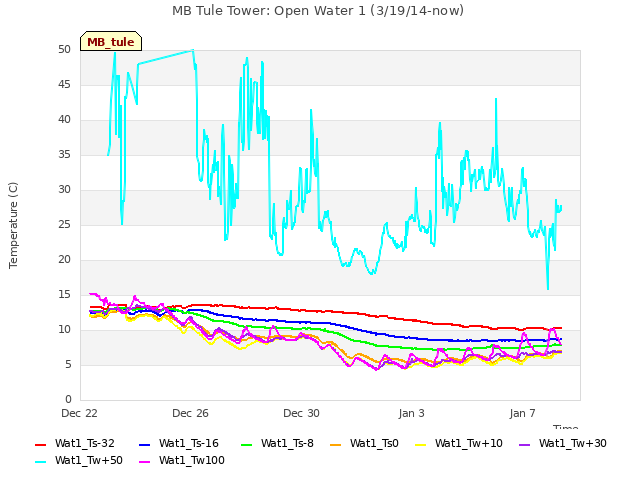Click the MB_tule label box
Viewport: 640px width, 480px height.
click(111, 41)
